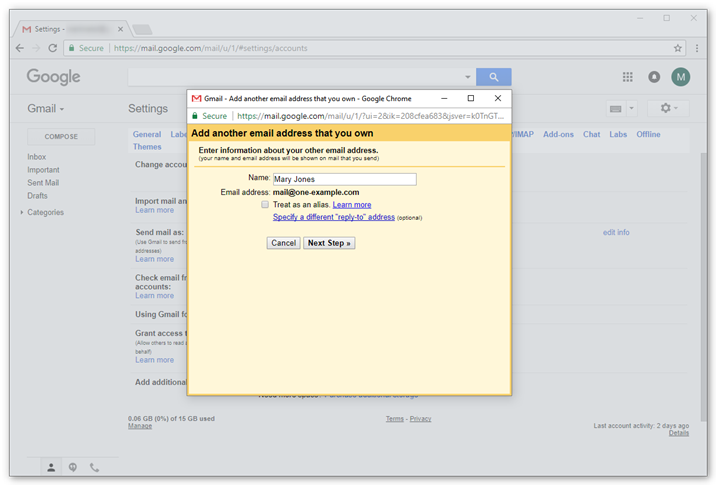Screen dimensions: 716x485
Task: Reload the Gmail settings page
Action: 53,48
